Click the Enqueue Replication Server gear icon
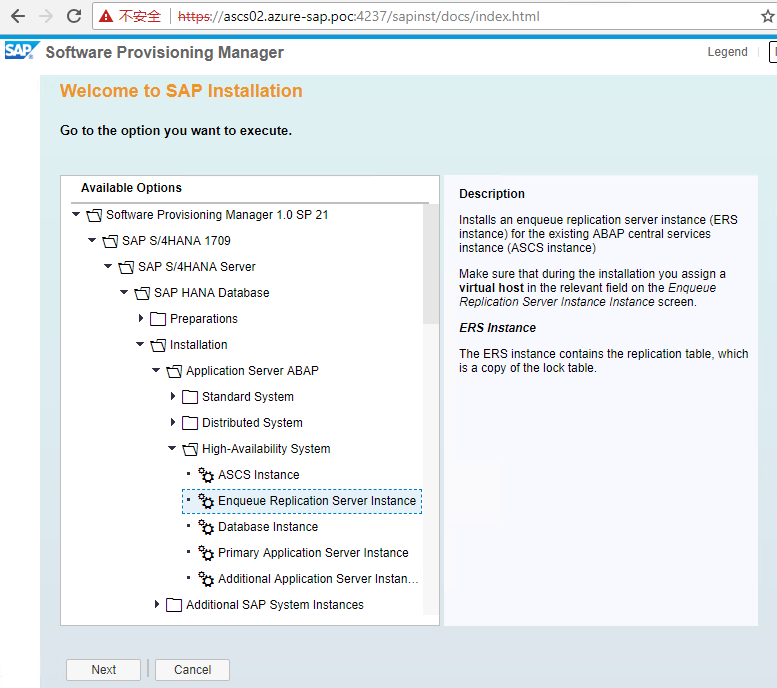 206,501
